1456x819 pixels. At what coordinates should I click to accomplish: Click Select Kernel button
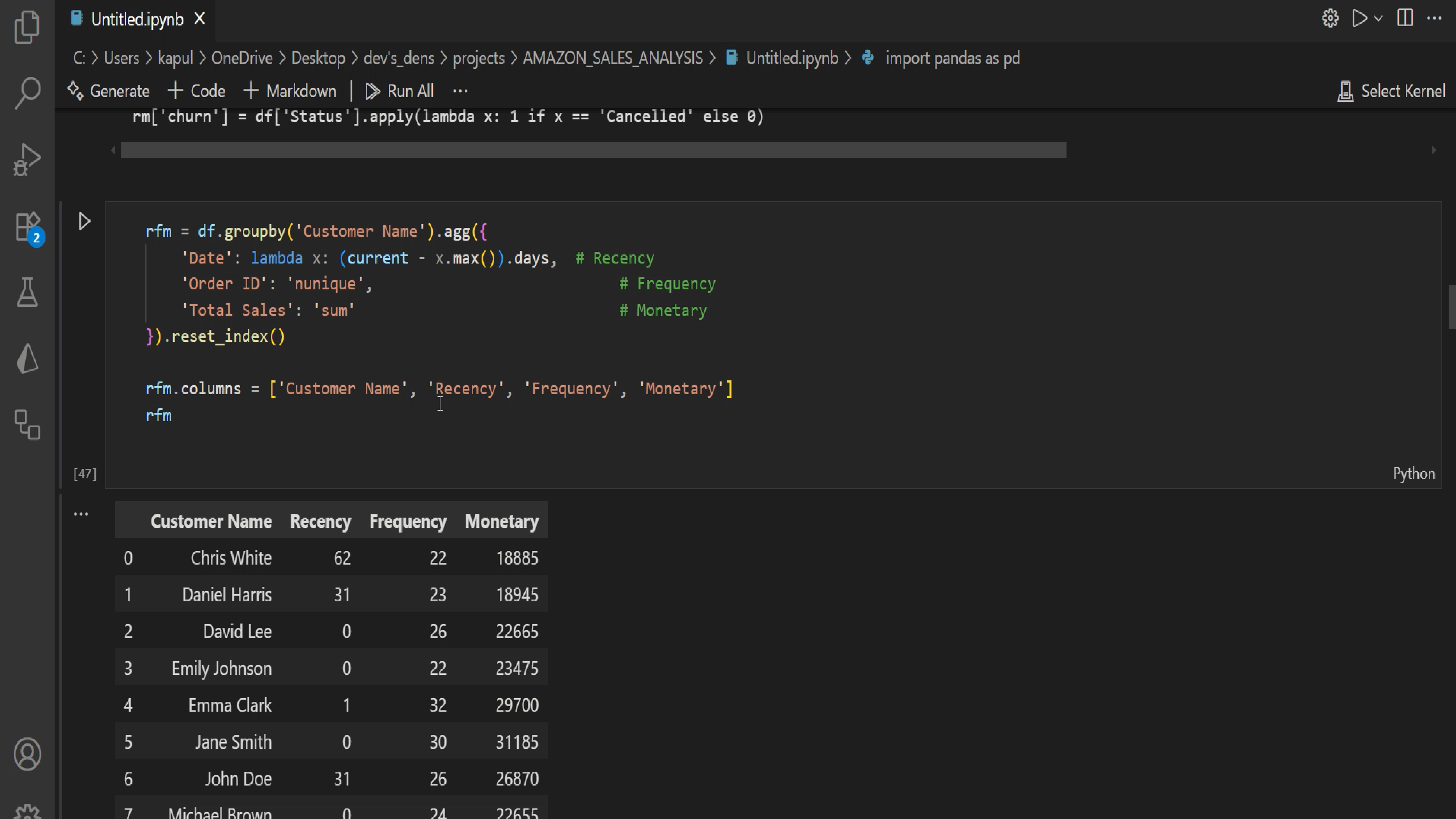point(1391,91)
